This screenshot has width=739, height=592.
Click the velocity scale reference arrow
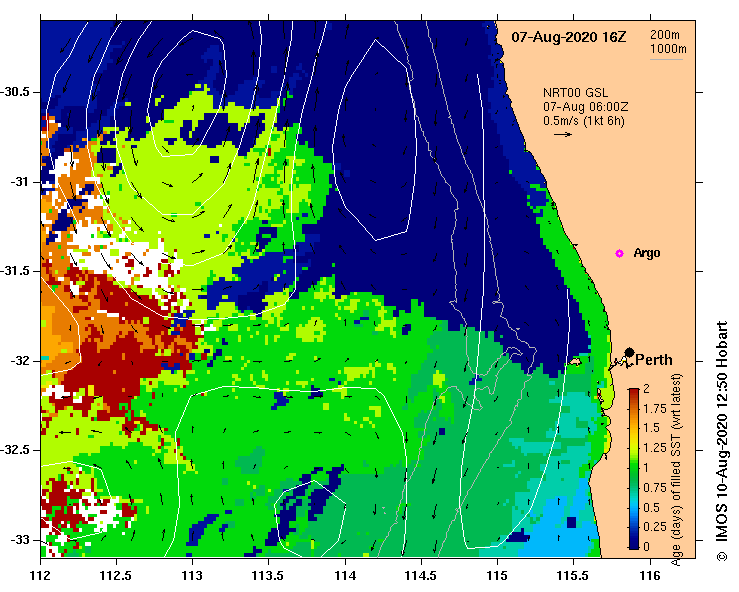[563, 134]
